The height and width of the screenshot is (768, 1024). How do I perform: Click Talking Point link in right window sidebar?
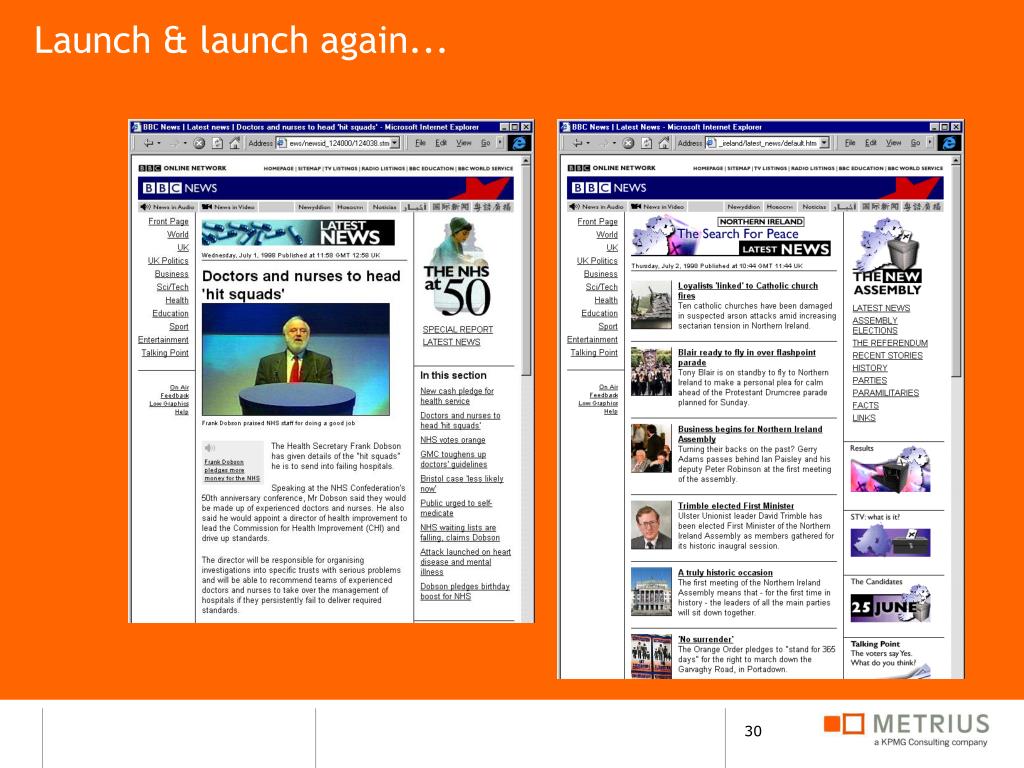[x=594, y=353]
